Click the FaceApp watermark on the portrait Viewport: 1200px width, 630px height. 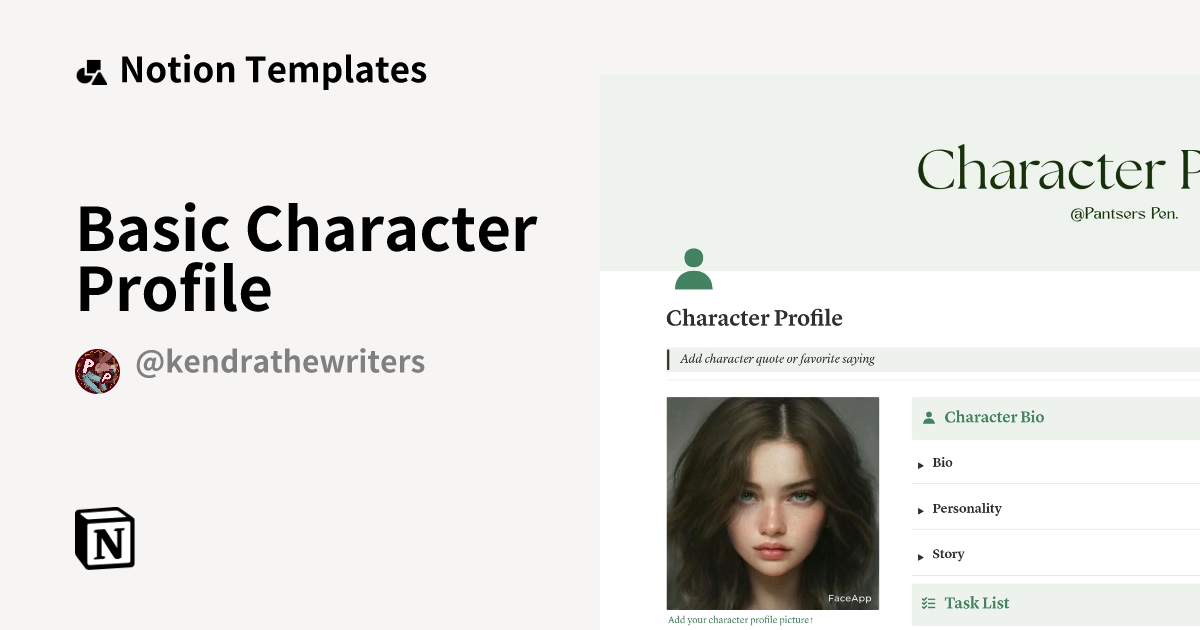click(849, 597)
